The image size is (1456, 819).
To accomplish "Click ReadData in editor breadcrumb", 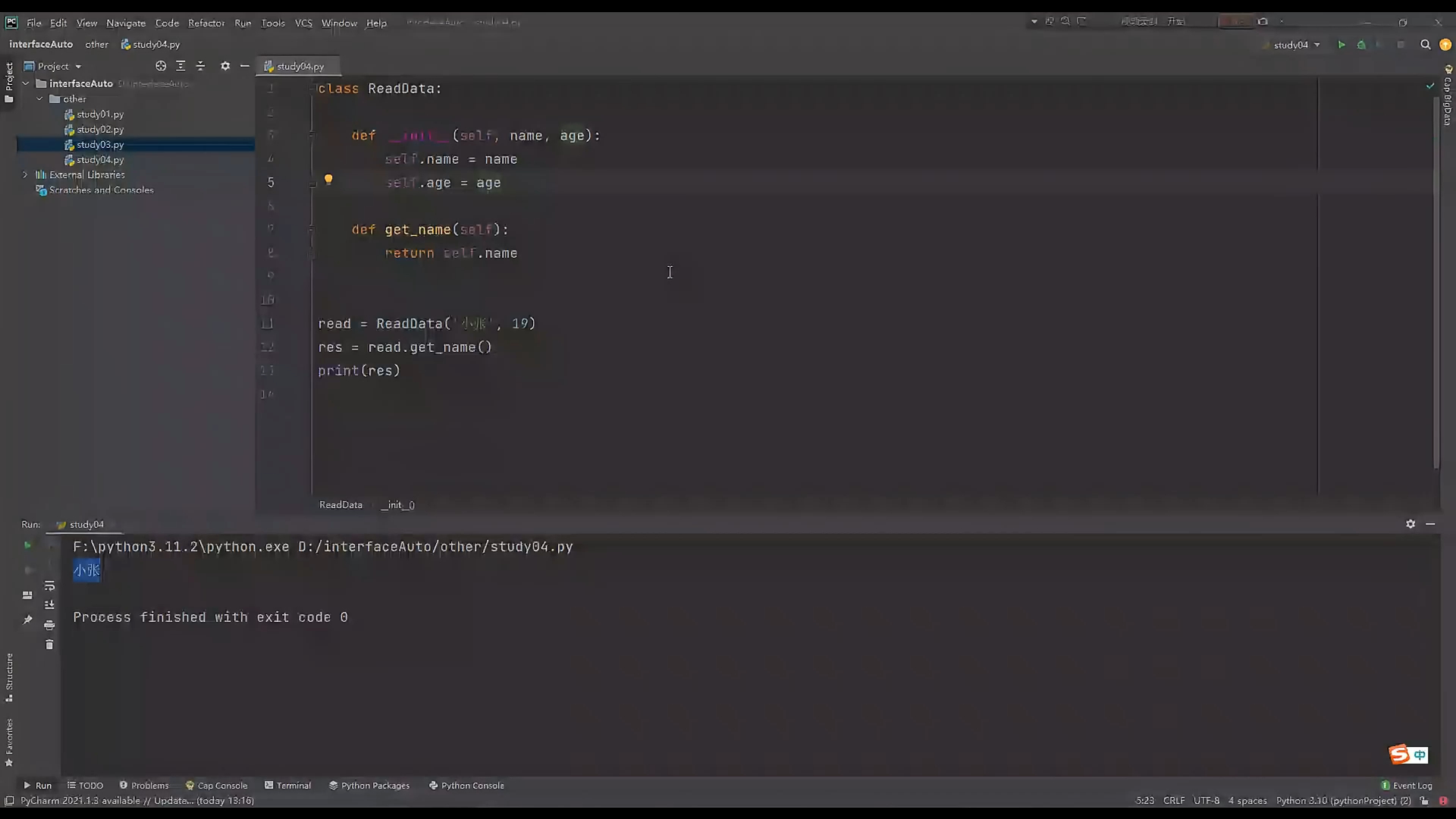I will [340, 505].
